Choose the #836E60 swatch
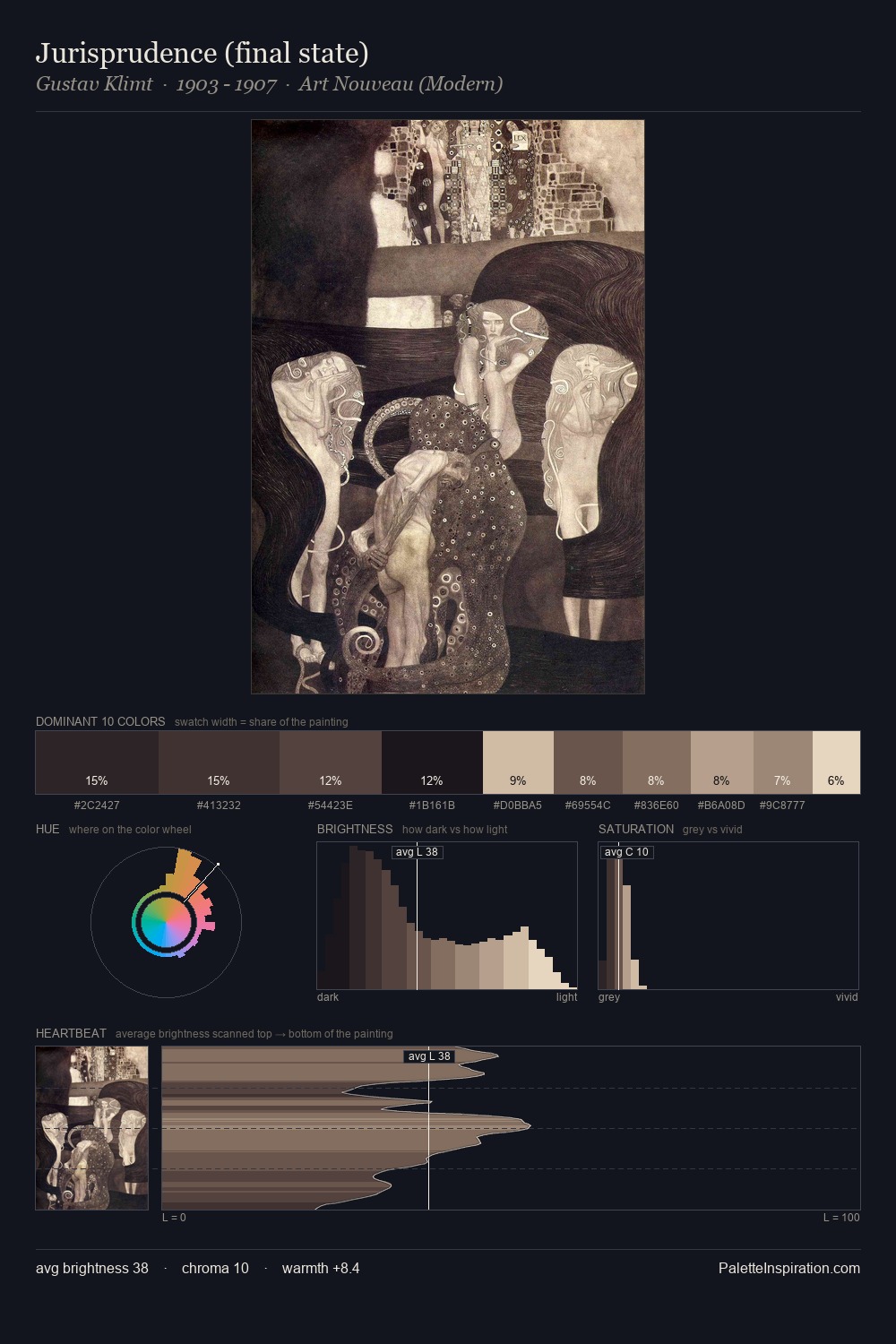 coord(657,762)
